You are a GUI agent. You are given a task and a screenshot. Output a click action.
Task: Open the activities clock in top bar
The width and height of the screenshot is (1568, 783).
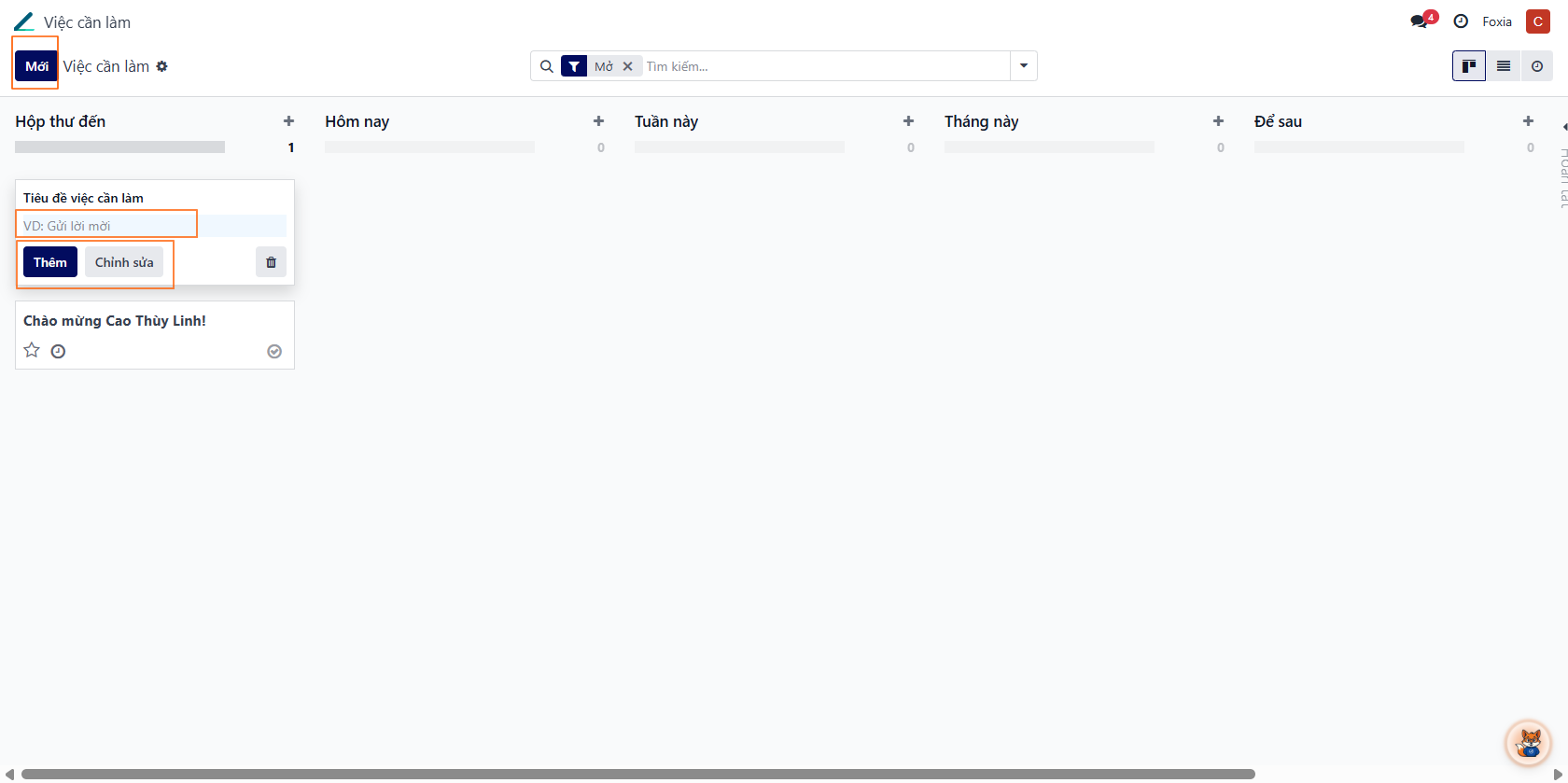coord(1461,21)
